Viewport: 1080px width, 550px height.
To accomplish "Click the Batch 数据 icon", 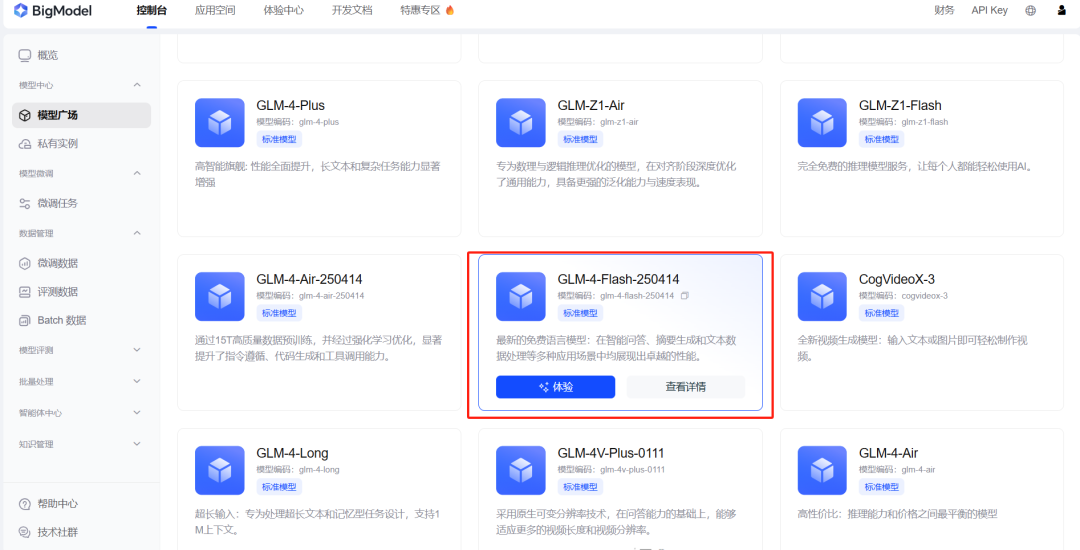I will (x=25, y=321).
